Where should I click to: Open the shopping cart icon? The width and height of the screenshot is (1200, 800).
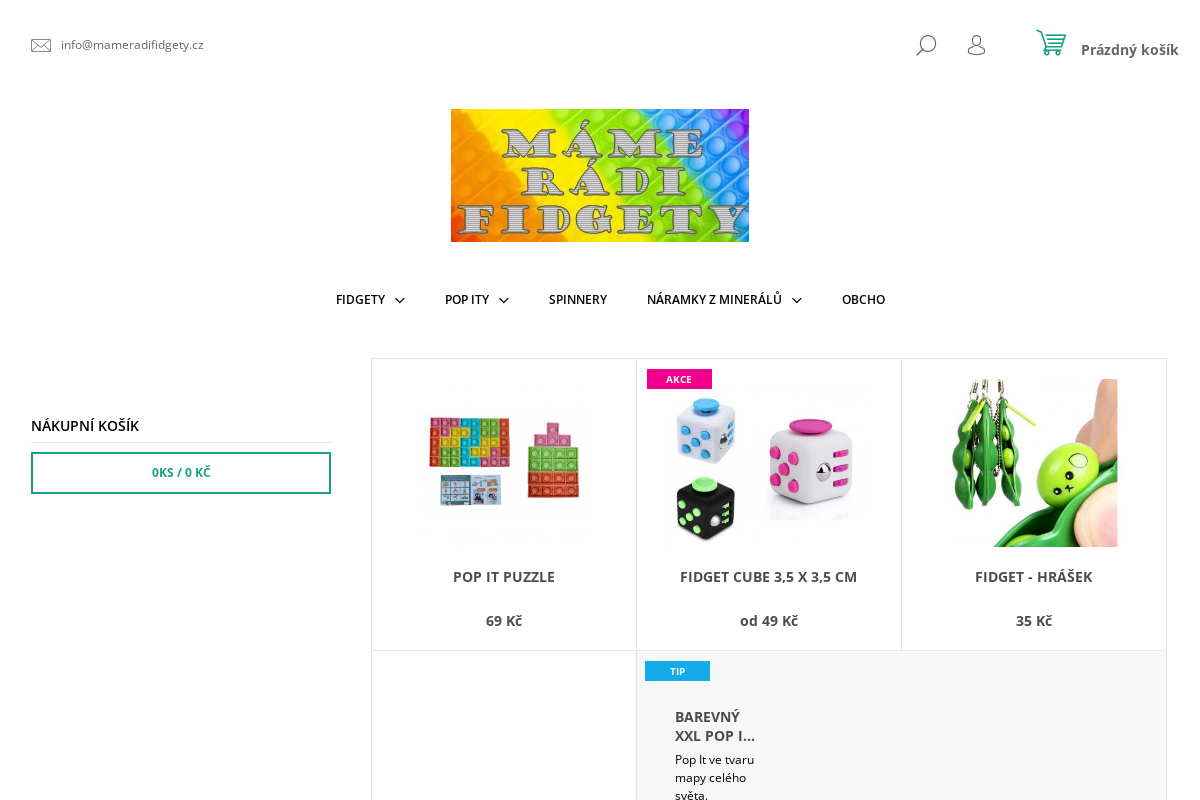pyautogui.click(x=1051, y=43)
